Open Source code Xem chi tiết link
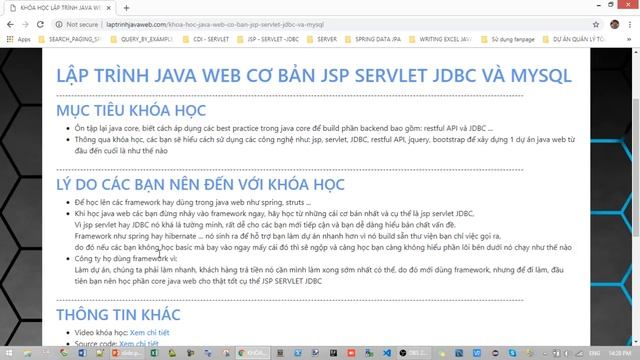This screenshot has height=360, width=640. 139,344
